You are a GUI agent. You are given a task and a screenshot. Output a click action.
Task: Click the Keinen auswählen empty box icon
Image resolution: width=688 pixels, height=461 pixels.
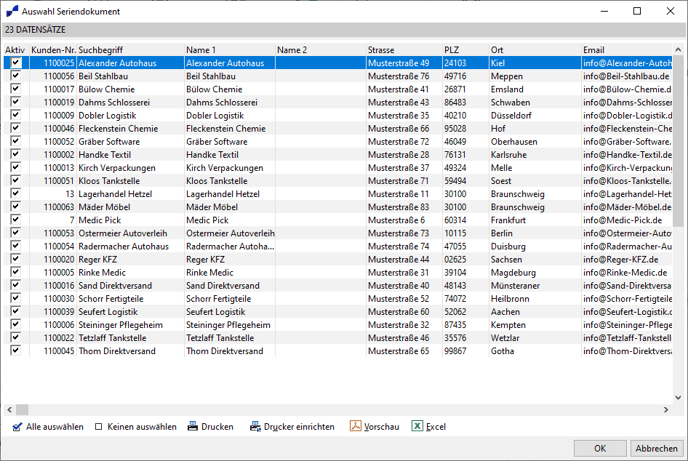[99, 427]
